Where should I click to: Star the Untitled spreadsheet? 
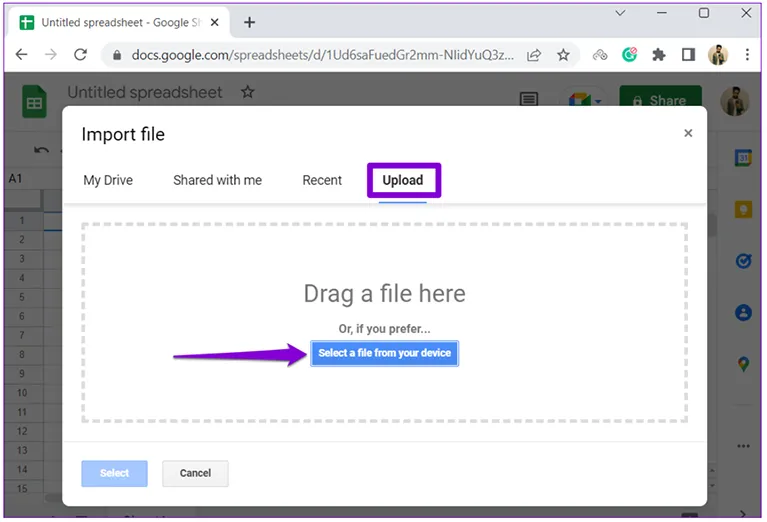point(248,92)
